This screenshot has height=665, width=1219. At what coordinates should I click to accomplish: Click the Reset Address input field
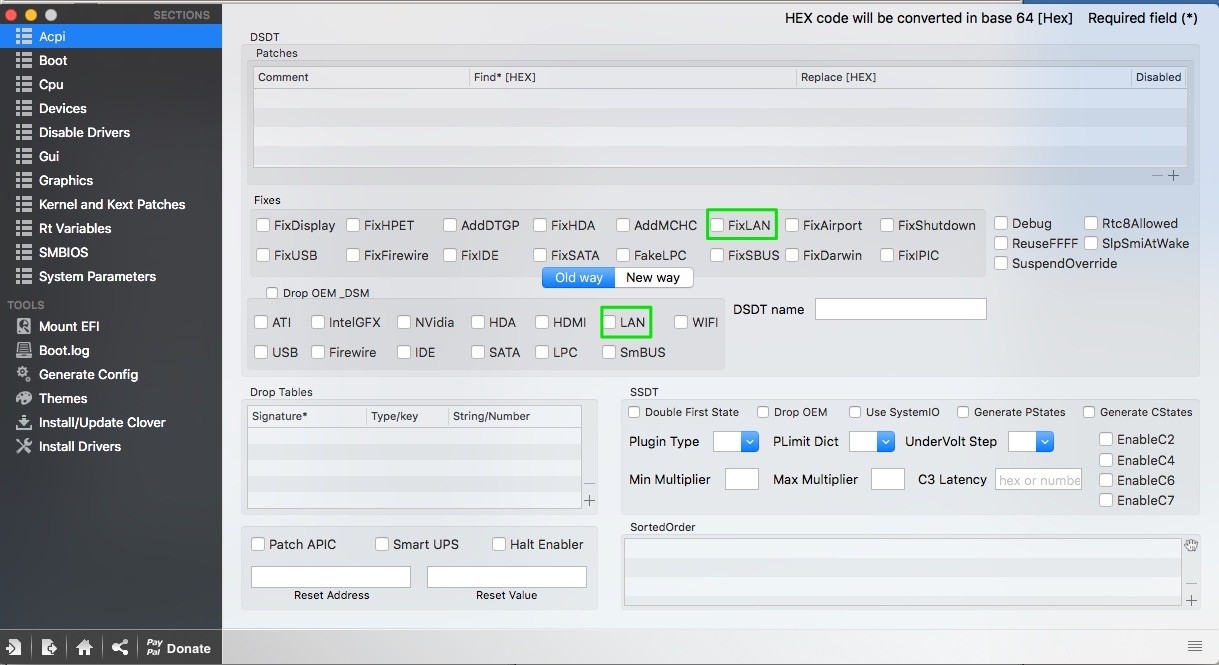point(331,577)
